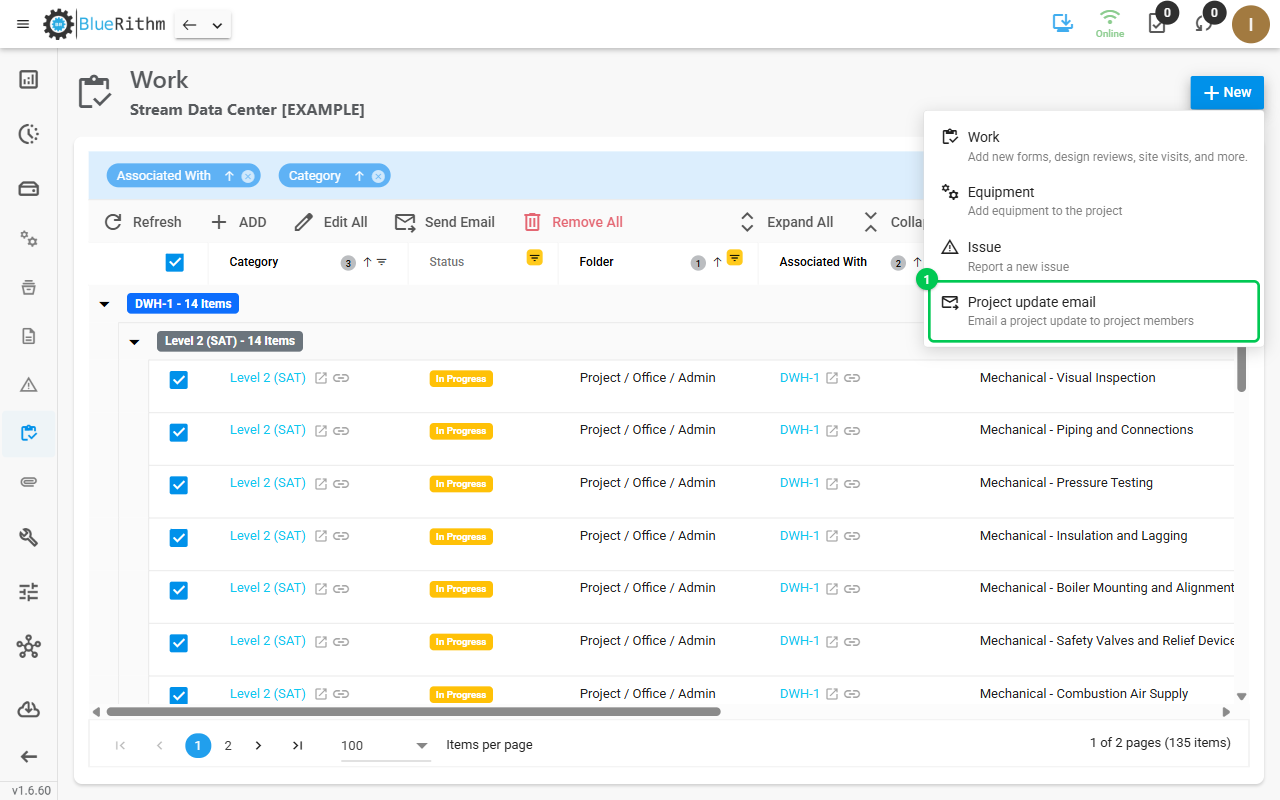The width and height of the screenshot is (1280, 800).
Task: Click Edit All in the toolbar
Action: (x=330, y=222)
